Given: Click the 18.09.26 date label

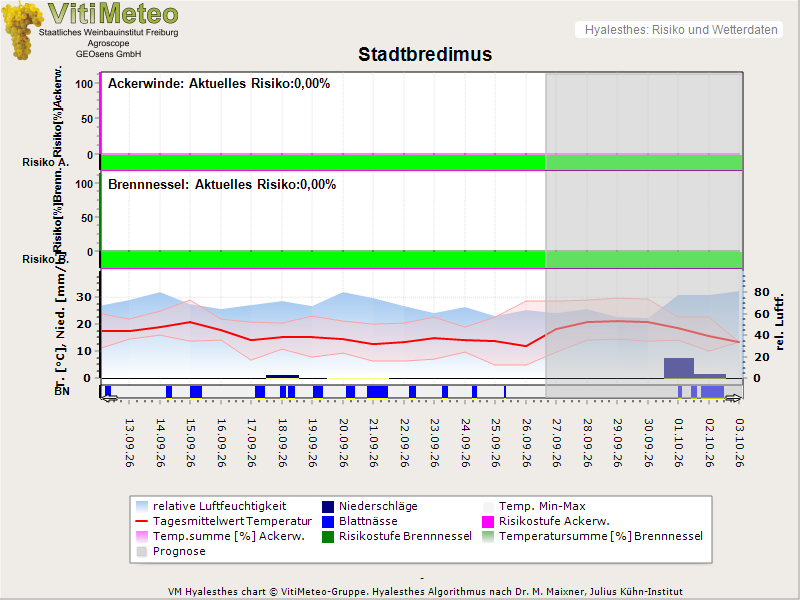Looking at the screenshot, I should (x=282, y=443).
